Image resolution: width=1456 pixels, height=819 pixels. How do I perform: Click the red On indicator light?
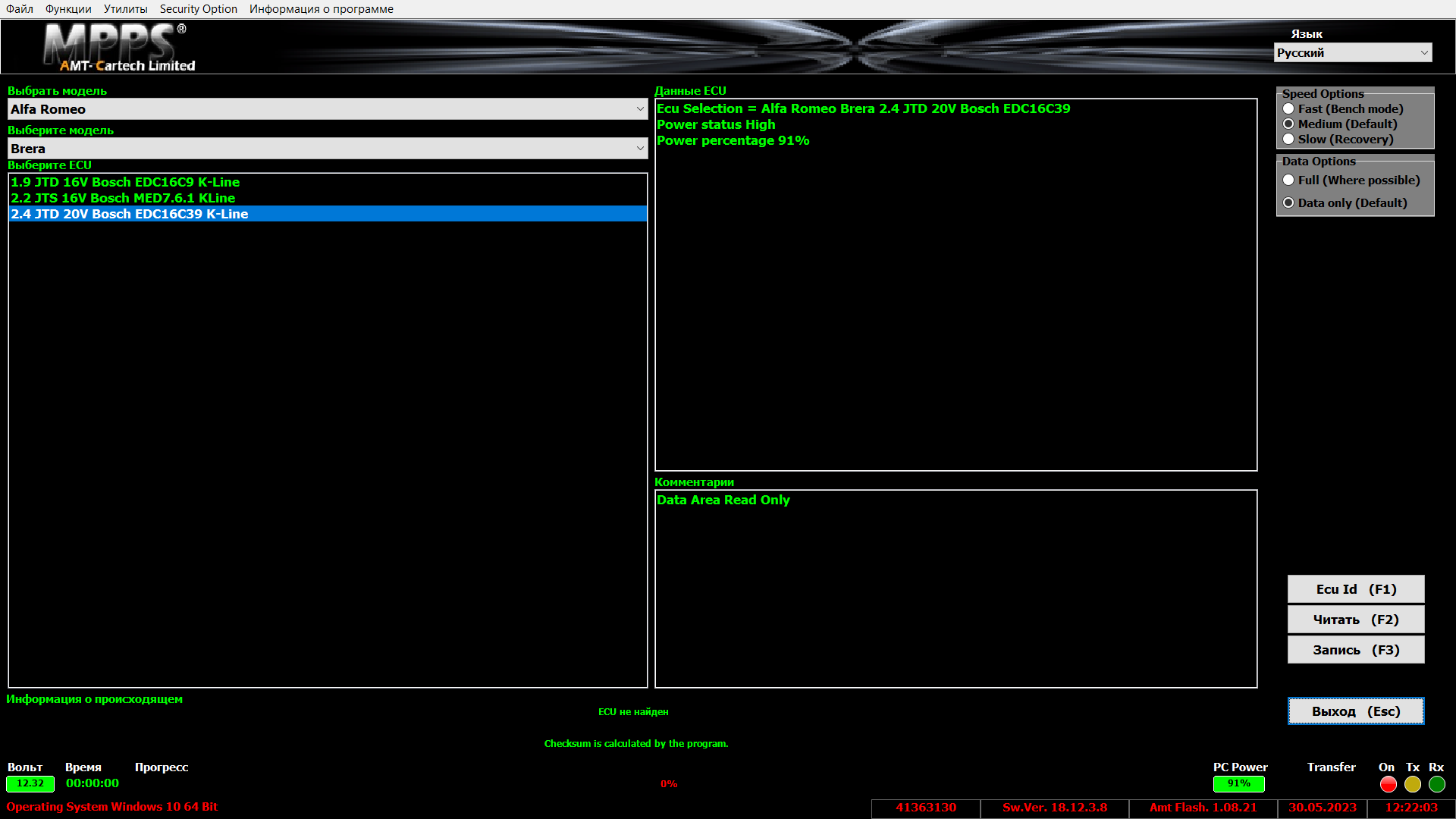coord(1388,784)
